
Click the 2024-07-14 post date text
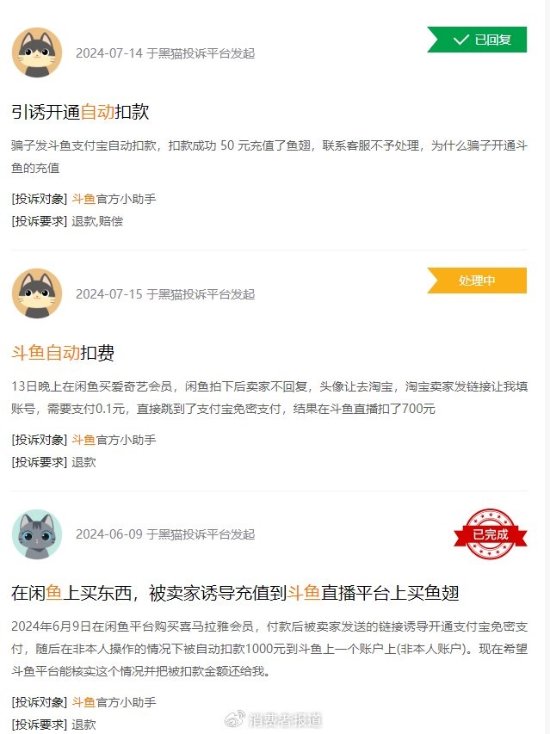coord(165,53)
